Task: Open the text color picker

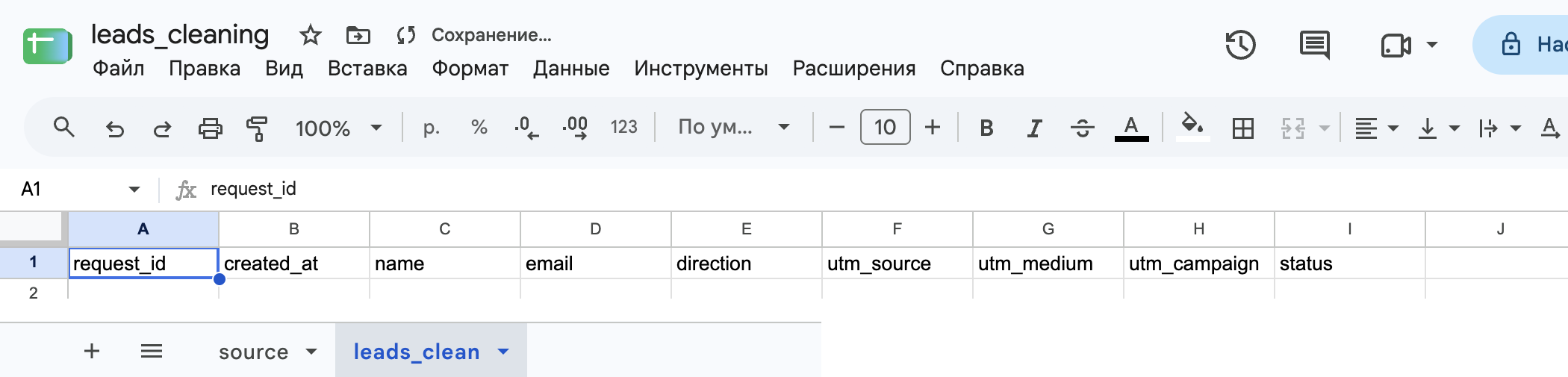Action: 1131,128
